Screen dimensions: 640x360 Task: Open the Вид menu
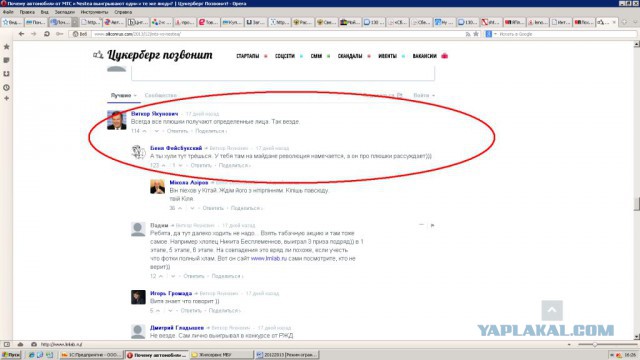tap(44, 12)
